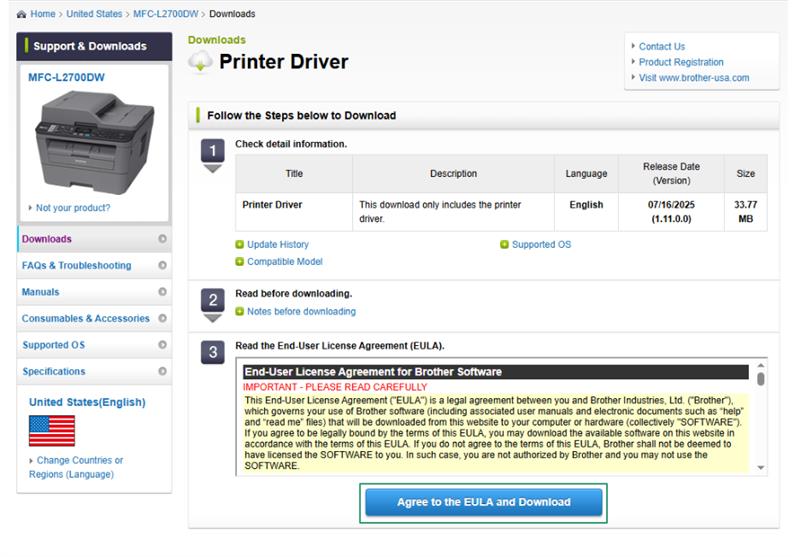Image resolution: width=800 pixels, height=557 pixels.
Task: Click the United States flag image
Action: click(x=52, y=431)
